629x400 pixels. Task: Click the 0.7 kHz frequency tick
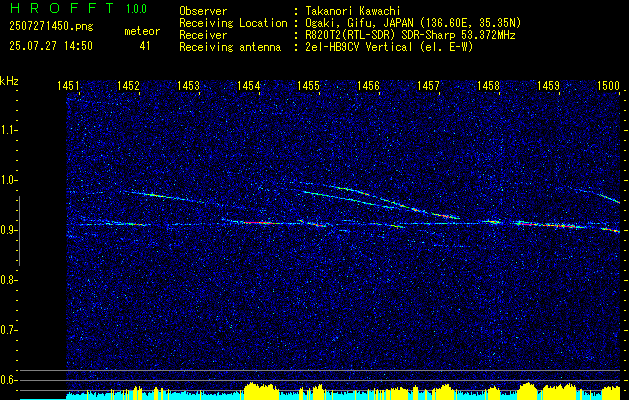(x=10, y=330)
